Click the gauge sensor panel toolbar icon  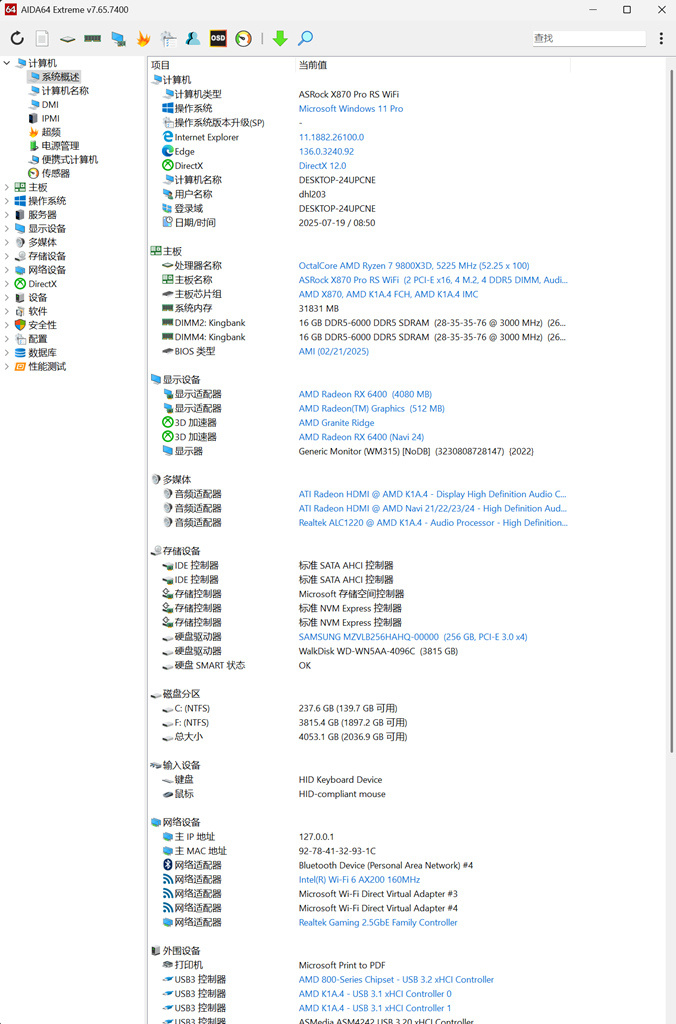(x=243, y=39)
